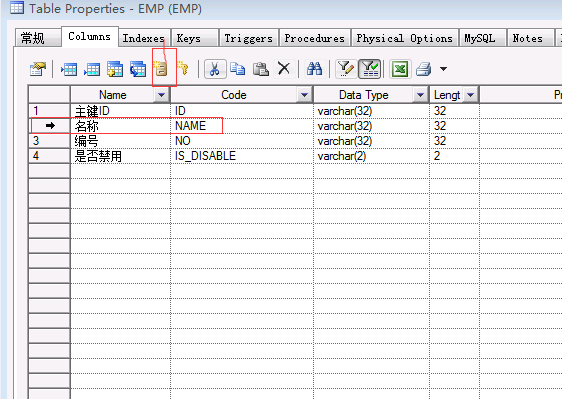Open the Indexes tab
The width and height of the screenshot is (562, 399).
click(x=144, y=38)
